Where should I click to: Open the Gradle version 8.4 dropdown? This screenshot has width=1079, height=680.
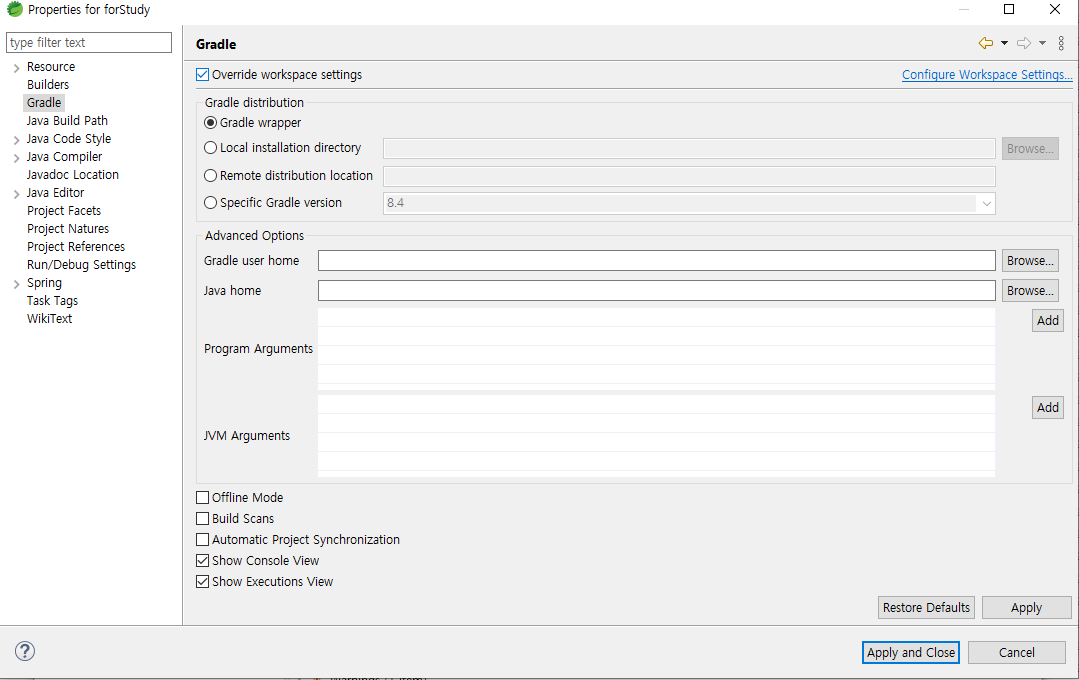tap(986, 203)
